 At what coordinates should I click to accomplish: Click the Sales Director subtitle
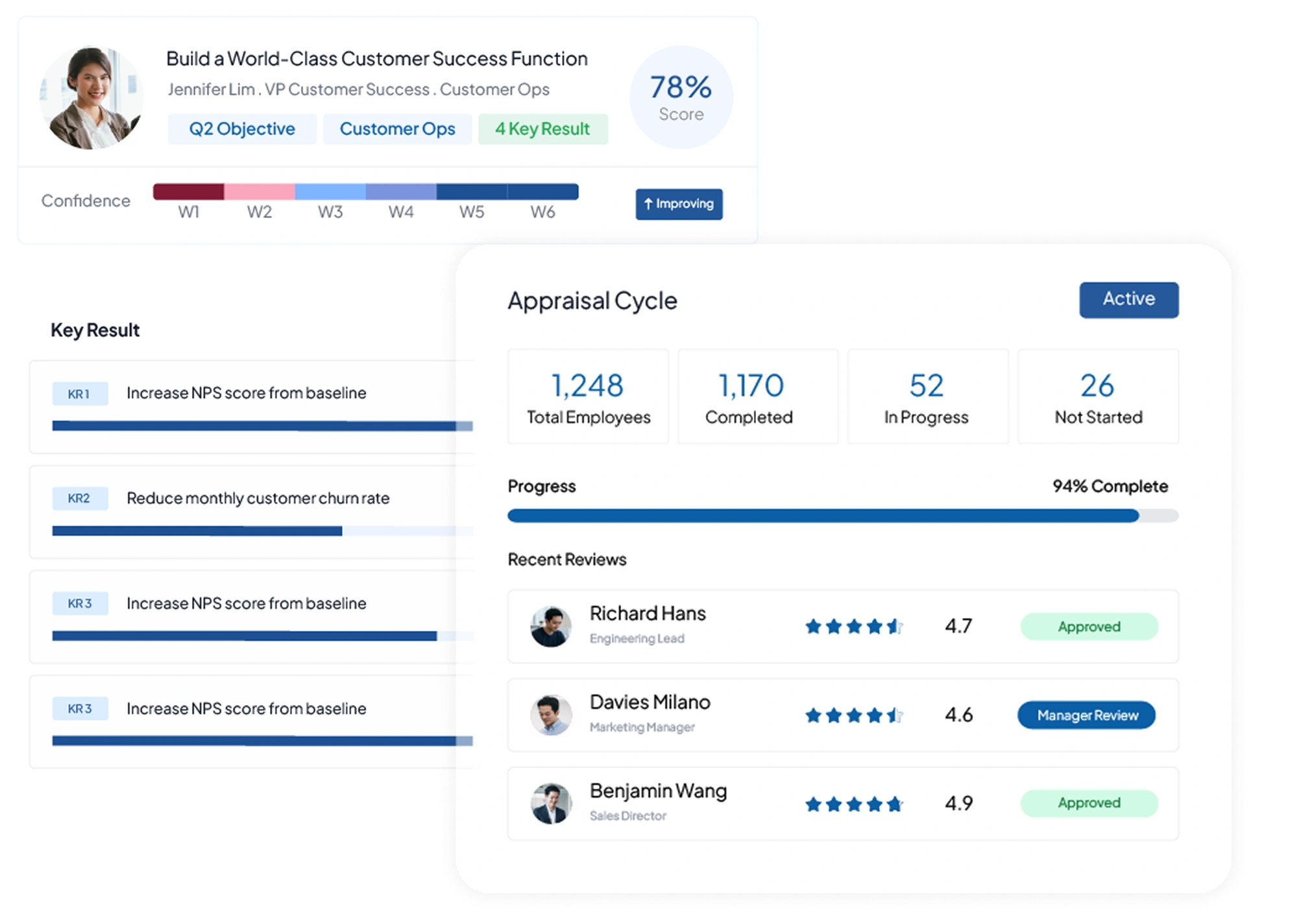click(x=628, y=816)
